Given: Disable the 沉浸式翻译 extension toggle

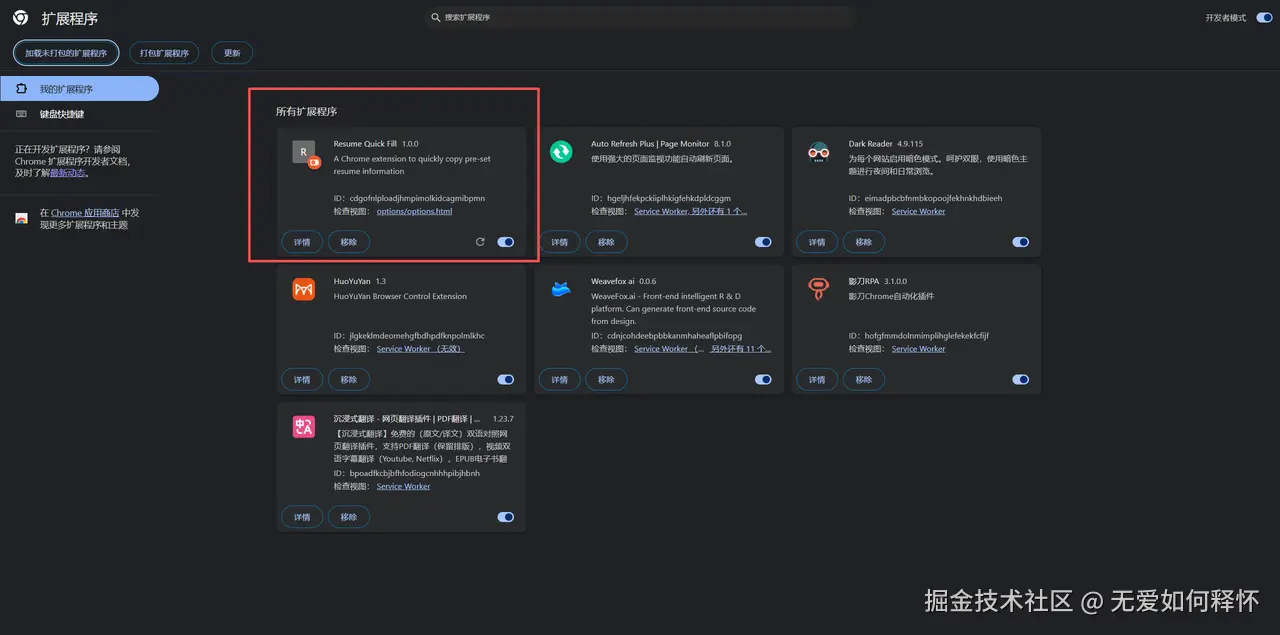Looking at the screenshot, I should coord(506,517).
